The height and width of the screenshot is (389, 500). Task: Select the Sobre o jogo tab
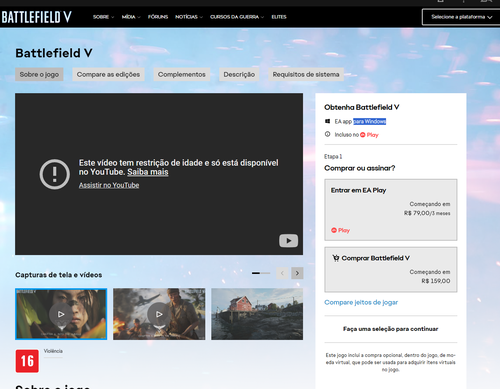point(39,74)
